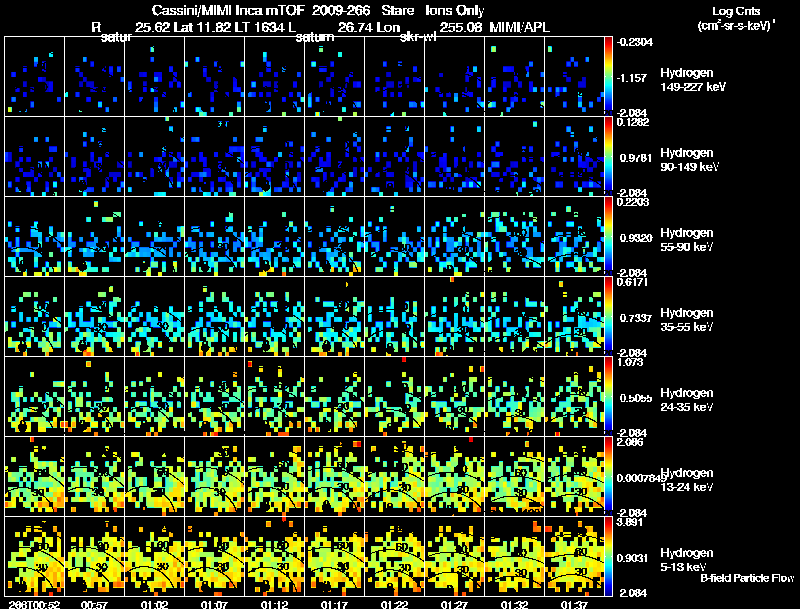
Task: Click the 01:17 time label
Action: pos(334,604)
